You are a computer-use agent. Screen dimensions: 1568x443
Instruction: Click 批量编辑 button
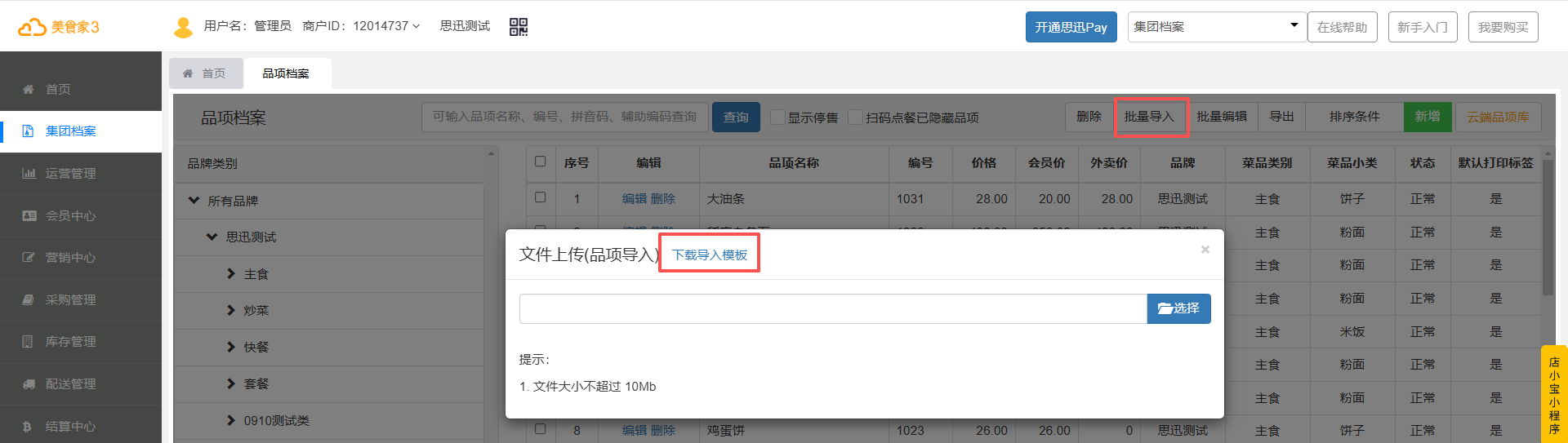click(1222, 117)
